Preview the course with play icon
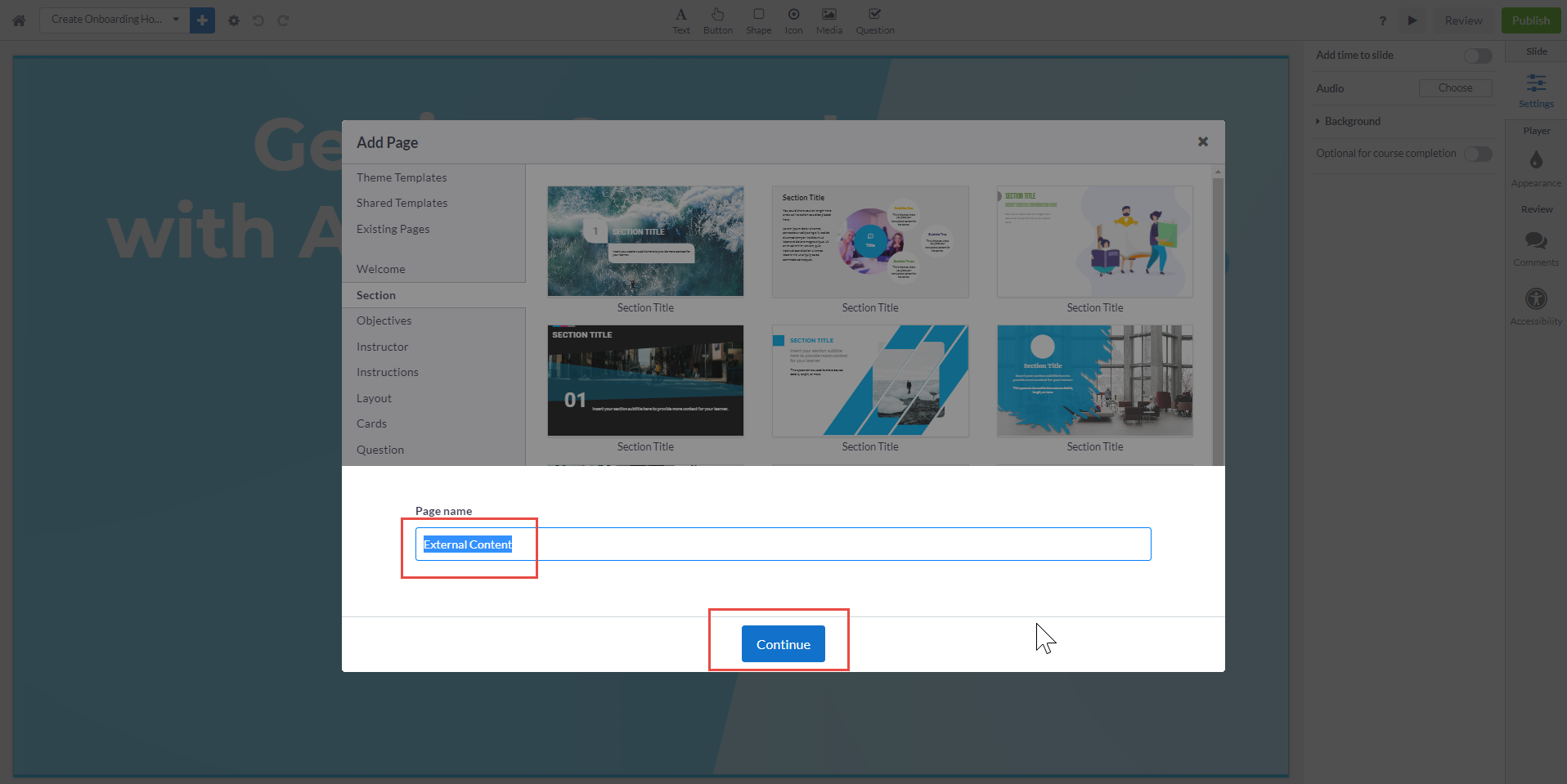Viewport: 1567px width, 784px height. click(1412, 20)
